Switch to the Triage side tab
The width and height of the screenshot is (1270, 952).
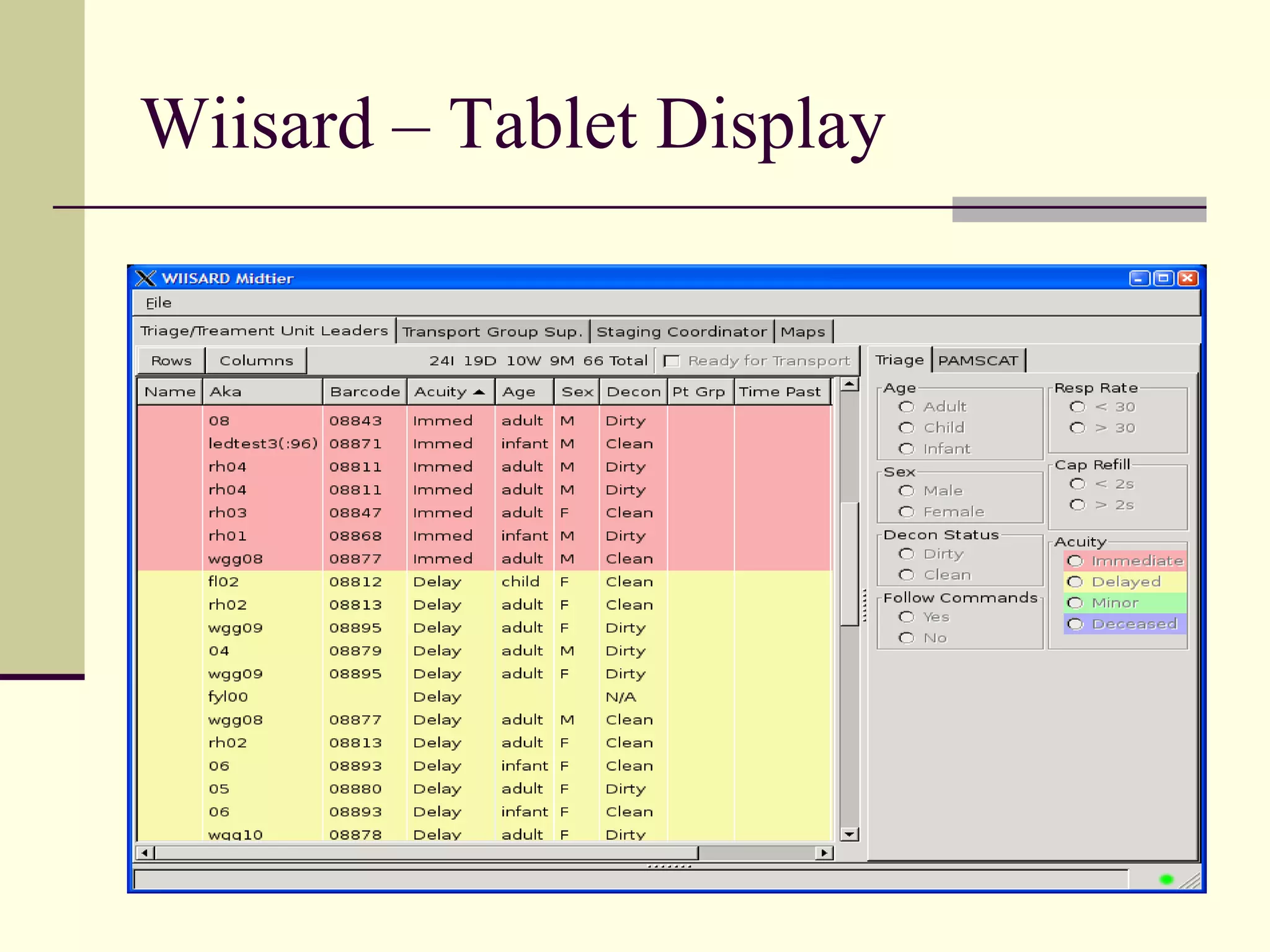[899, 360]
